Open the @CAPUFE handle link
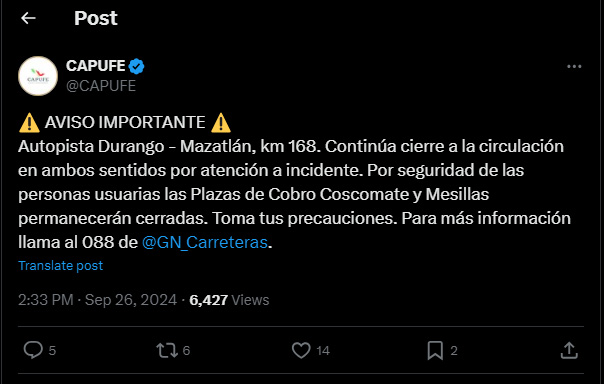 coord(101,86)
